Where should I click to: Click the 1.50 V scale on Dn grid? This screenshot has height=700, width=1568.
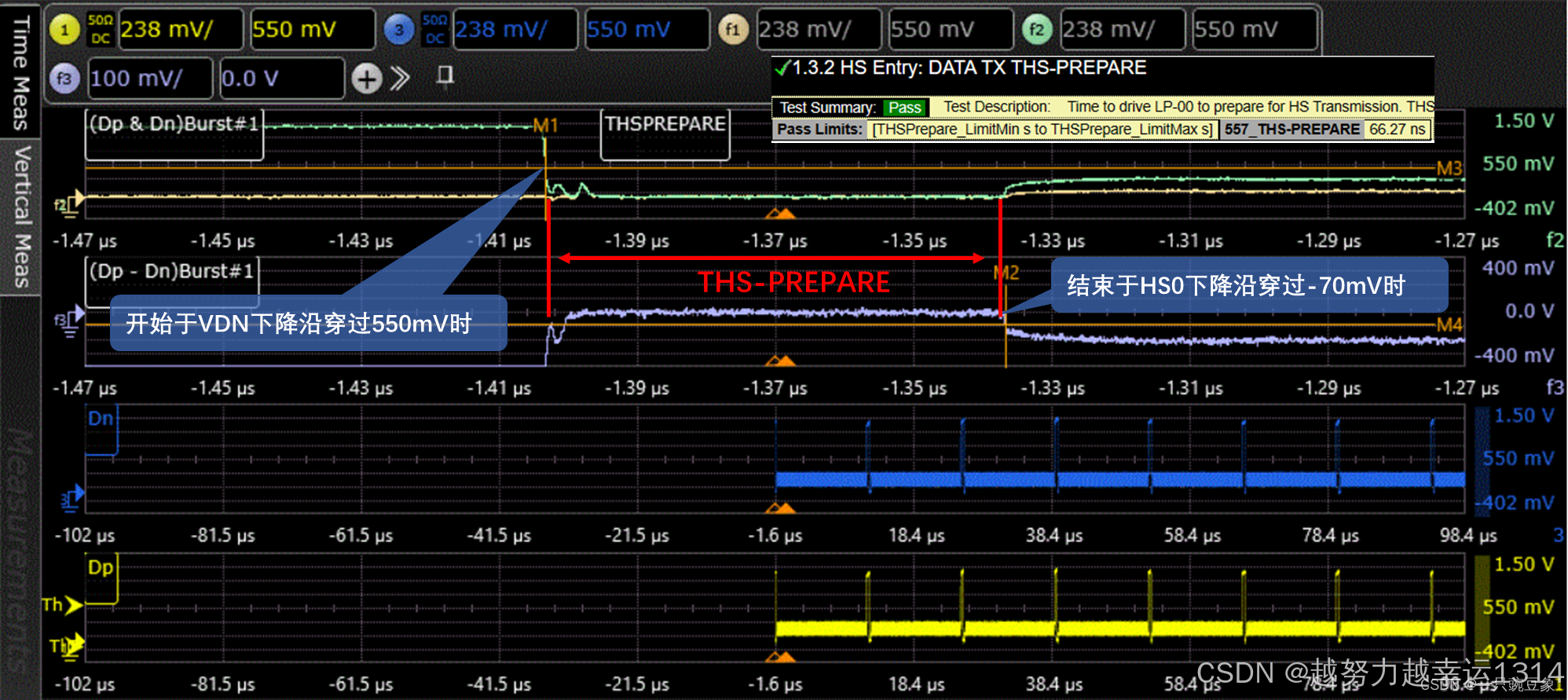[x=1523, y=416]
